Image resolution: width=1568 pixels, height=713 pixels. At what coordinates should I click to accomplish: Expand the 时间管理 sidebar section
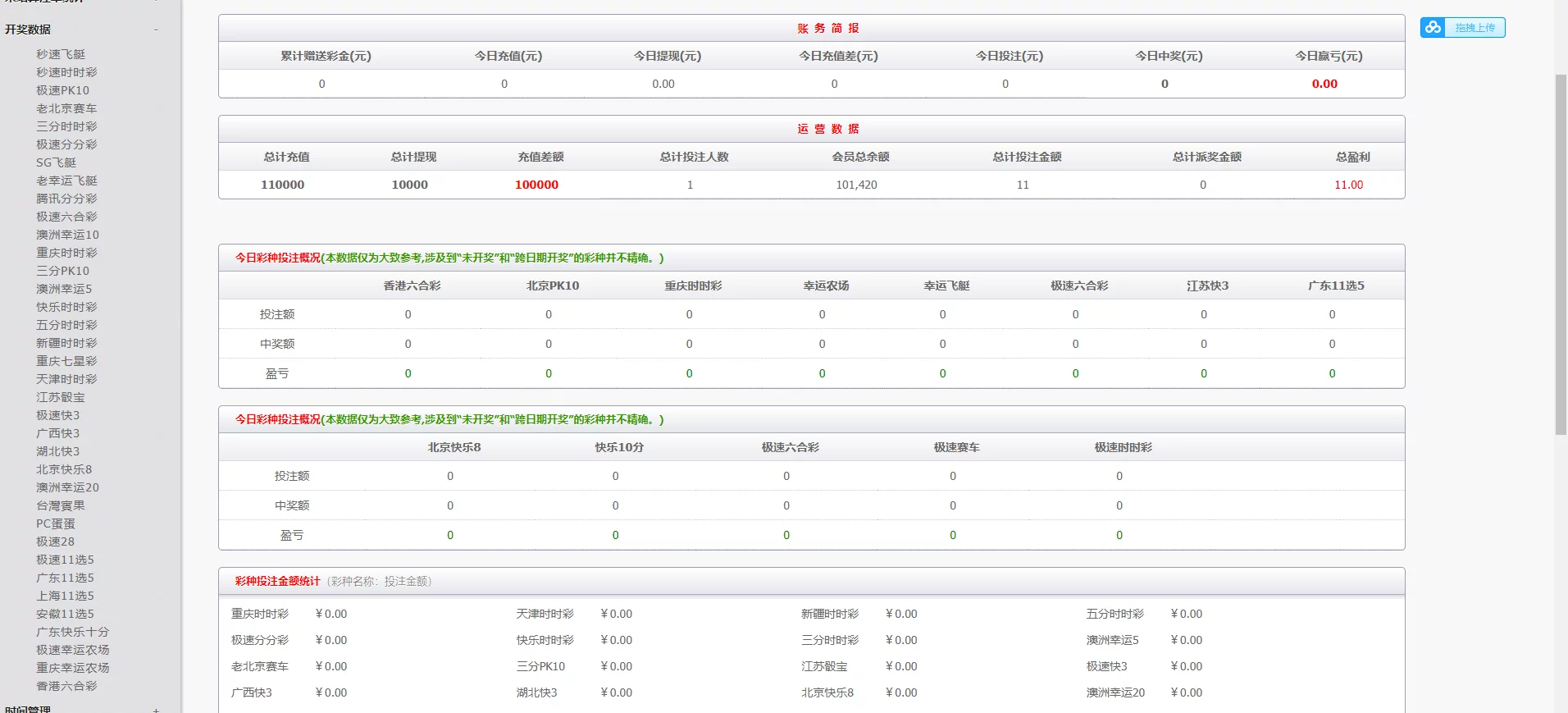(156, 710)
